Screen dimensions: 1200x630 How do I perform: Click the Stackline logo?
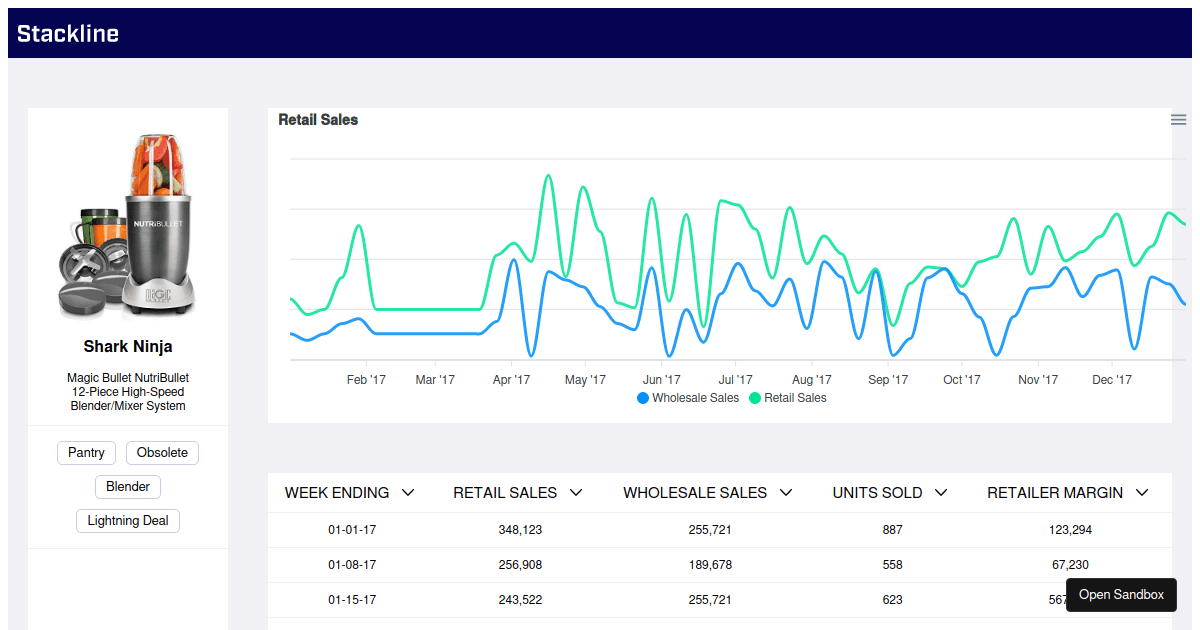coord(67,32)
